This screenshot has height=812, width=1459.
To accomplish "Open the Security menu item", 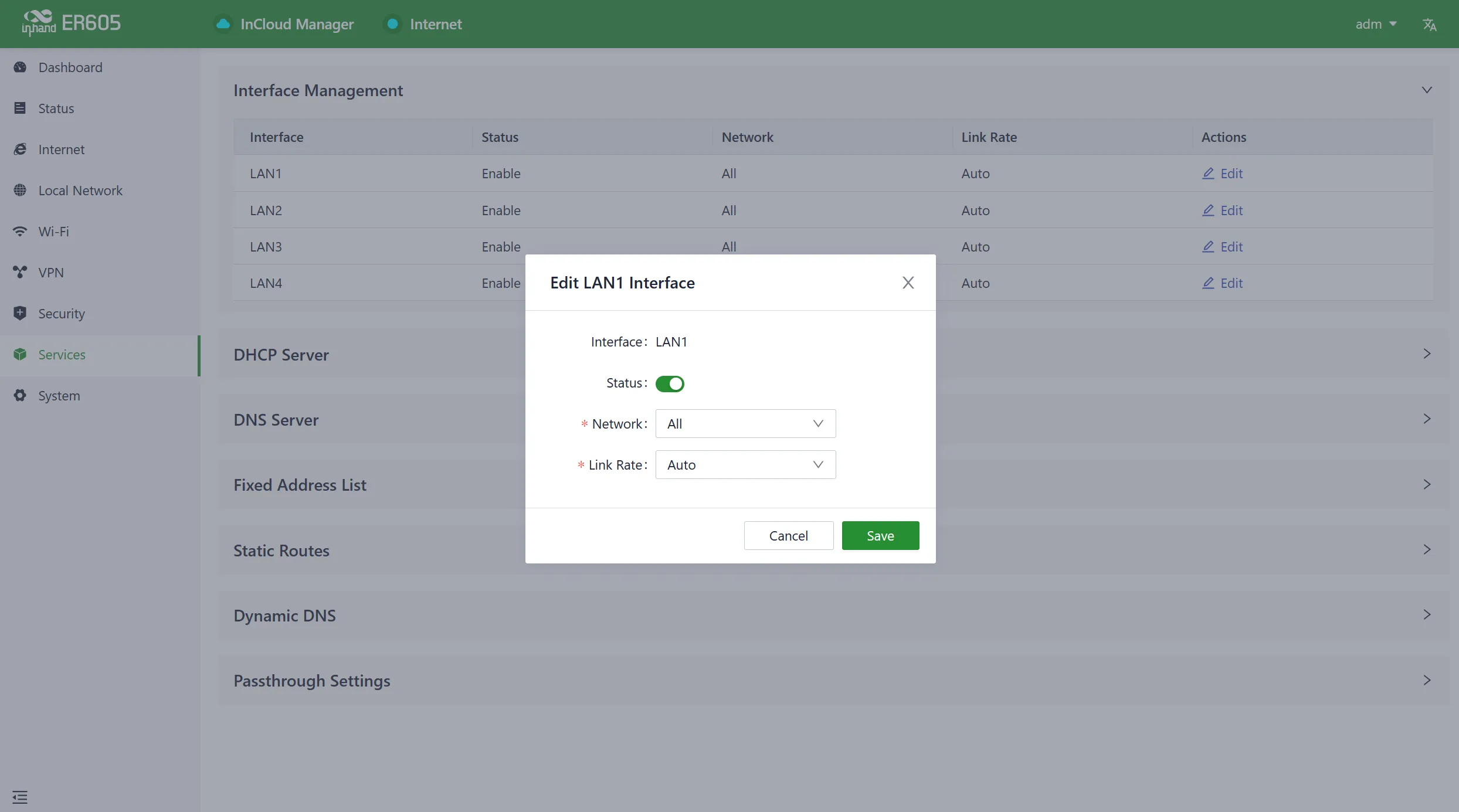I will click(x=100, y=314).
